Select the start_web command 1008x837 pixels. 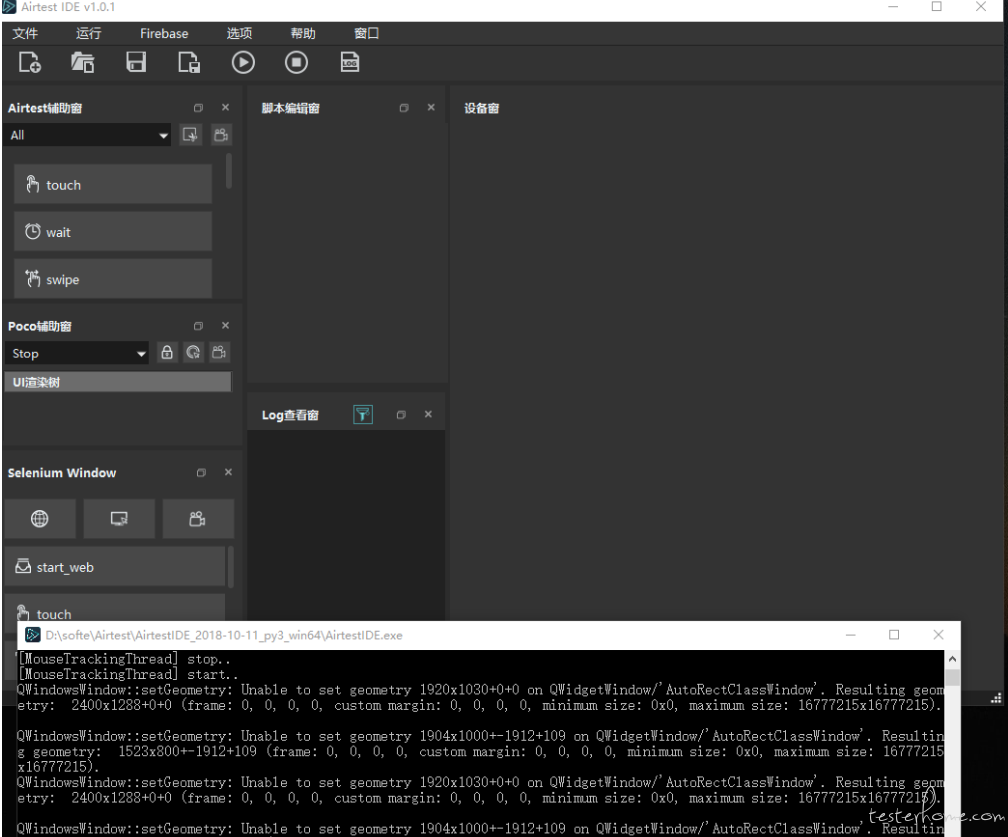pos(115,566)
